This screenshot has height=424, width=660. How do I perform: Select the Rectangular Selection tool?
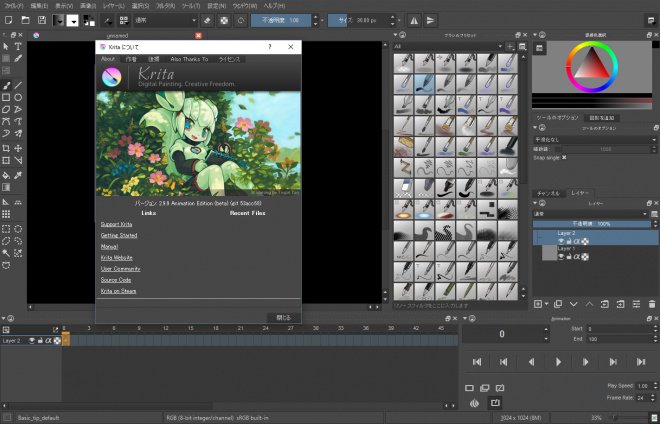tap(6, 229)
